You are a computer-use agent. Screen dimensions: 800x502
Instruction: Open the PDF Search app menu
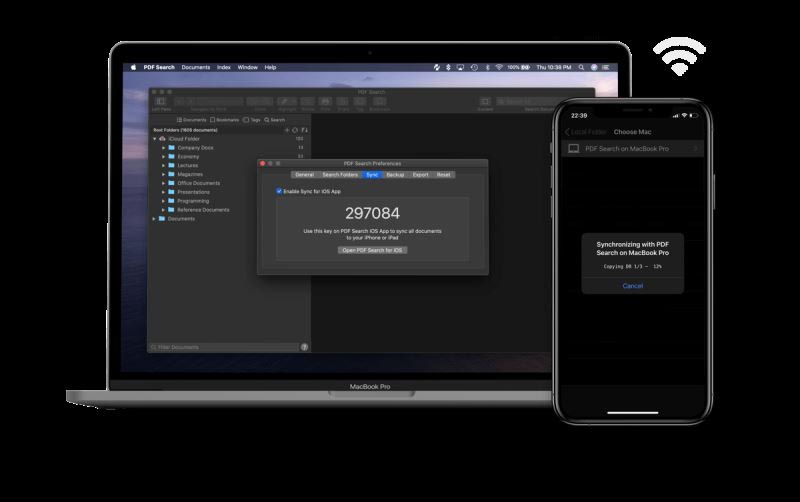pos(159,67)
